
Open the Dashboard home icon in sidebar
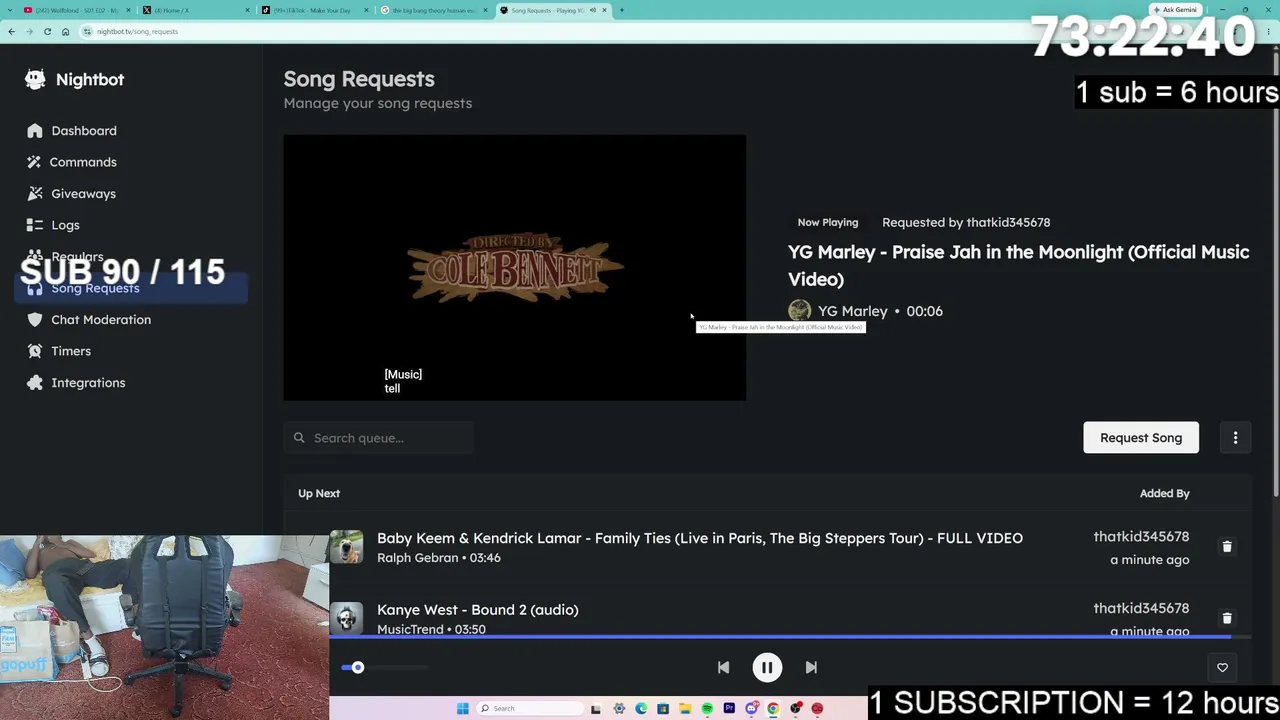pos(35,131)
